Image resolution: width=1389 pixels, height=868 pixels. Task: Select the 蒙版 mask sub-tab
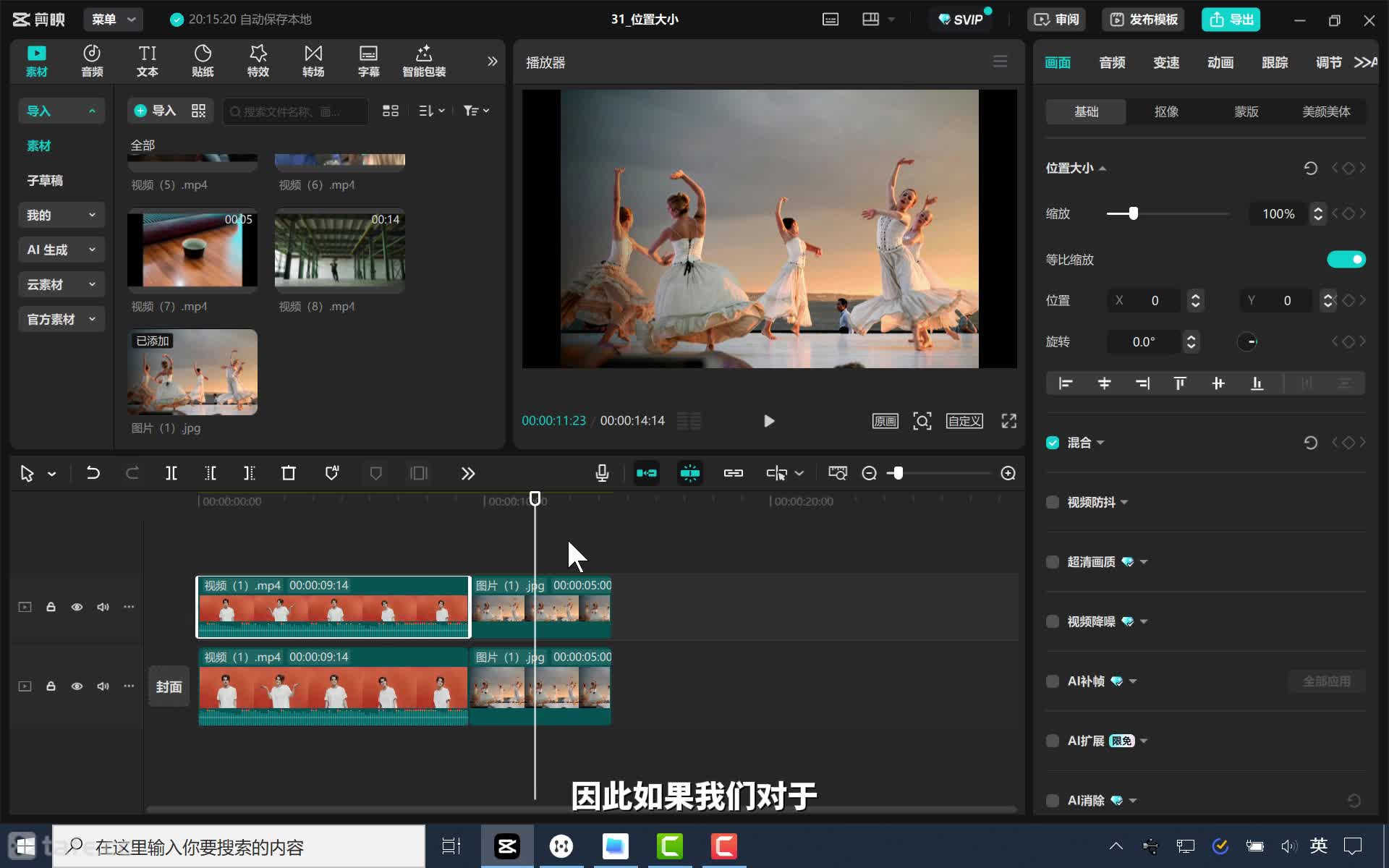pyautogui.click(x=1246, y=111)
